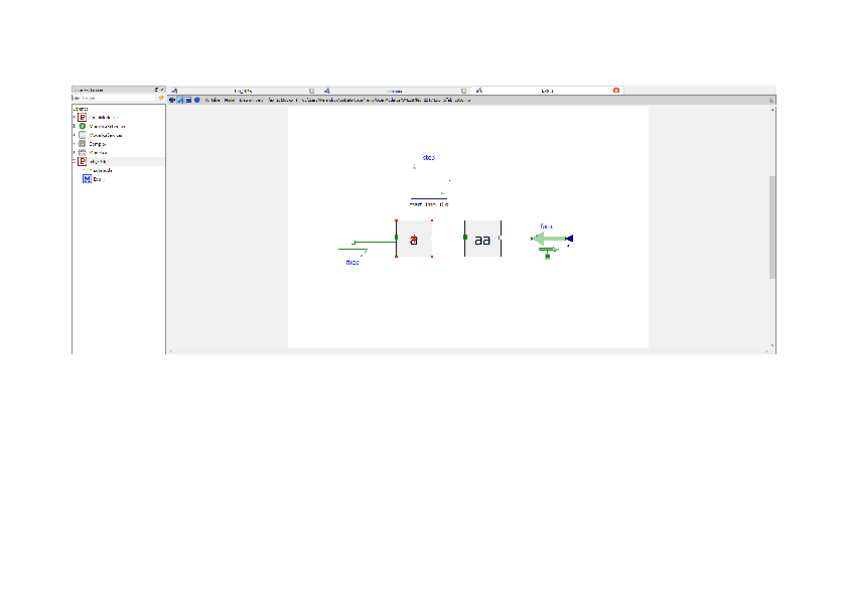
Task: Float the Libraries Browser panel
Action: [156, 90]
